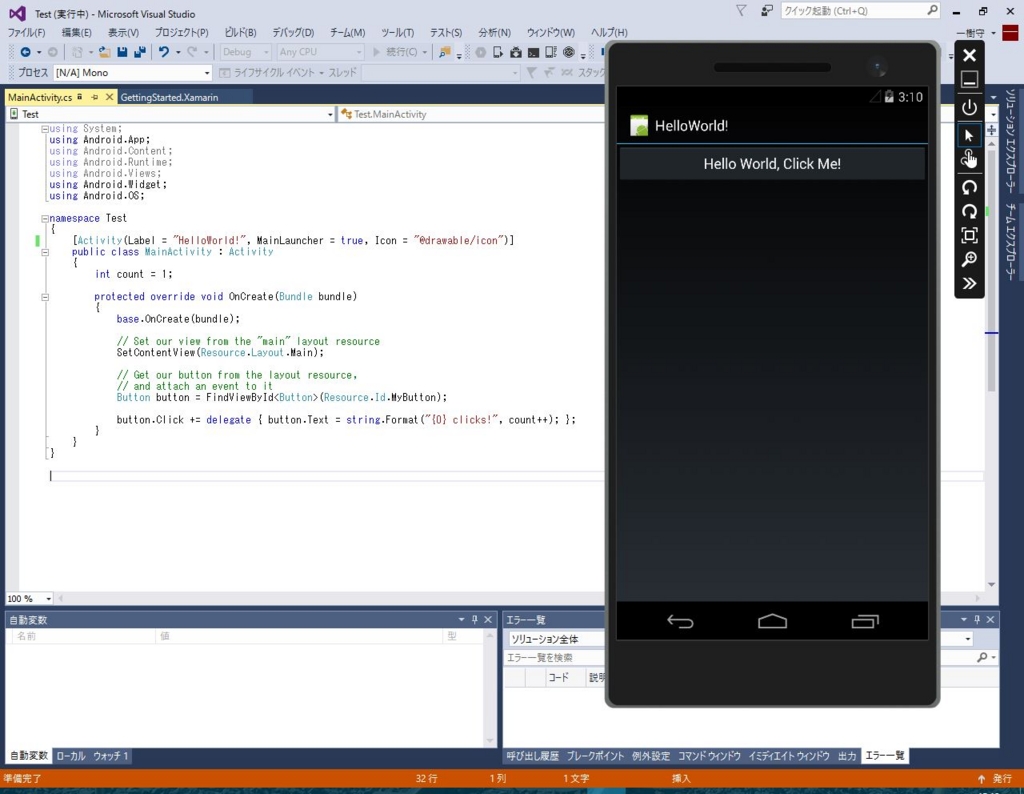The height and width of the screenshot is (794, 1024).
Task: Rotate the emulator left
Action: [x=969, y=187]
